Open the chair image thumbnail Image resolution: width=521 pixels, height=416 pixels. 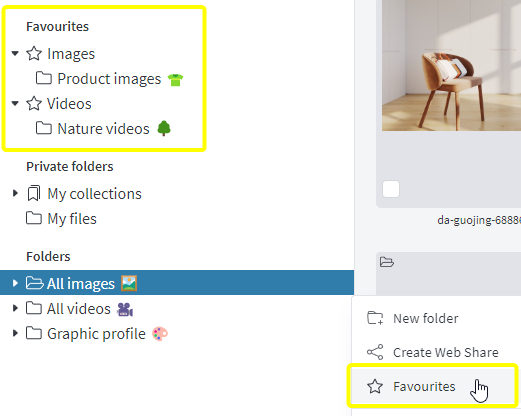451,65
